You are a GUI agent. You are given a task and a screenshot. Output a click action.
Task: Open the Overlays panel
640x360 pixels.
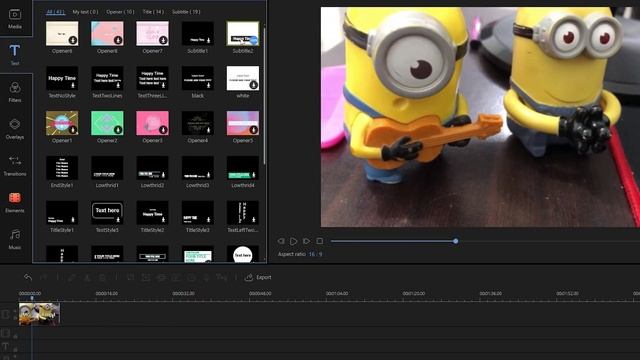pyautogui.click(x=15, y=129)
